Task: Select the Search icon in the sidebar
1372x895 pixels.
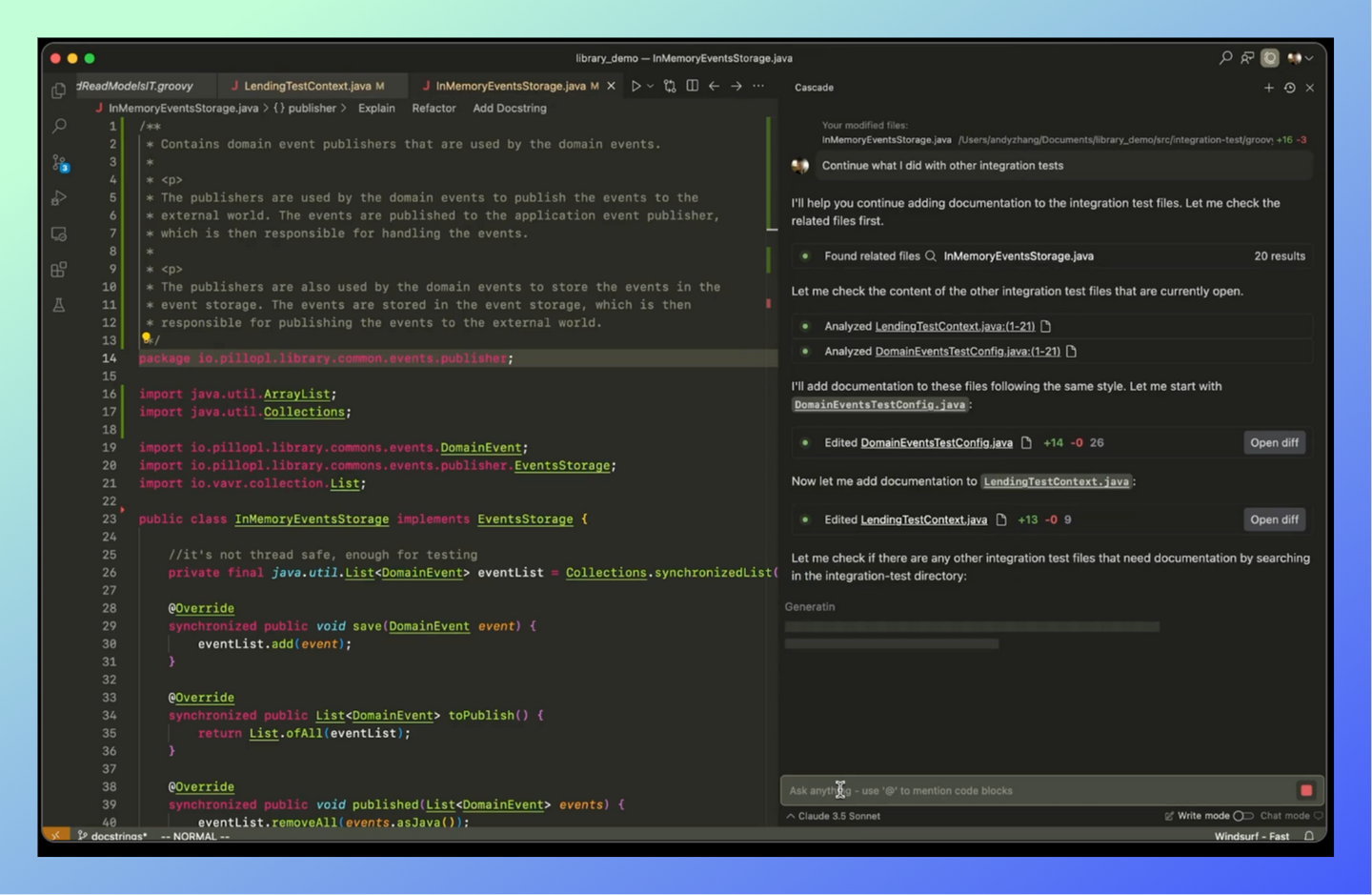Action: tap(58, 125)
